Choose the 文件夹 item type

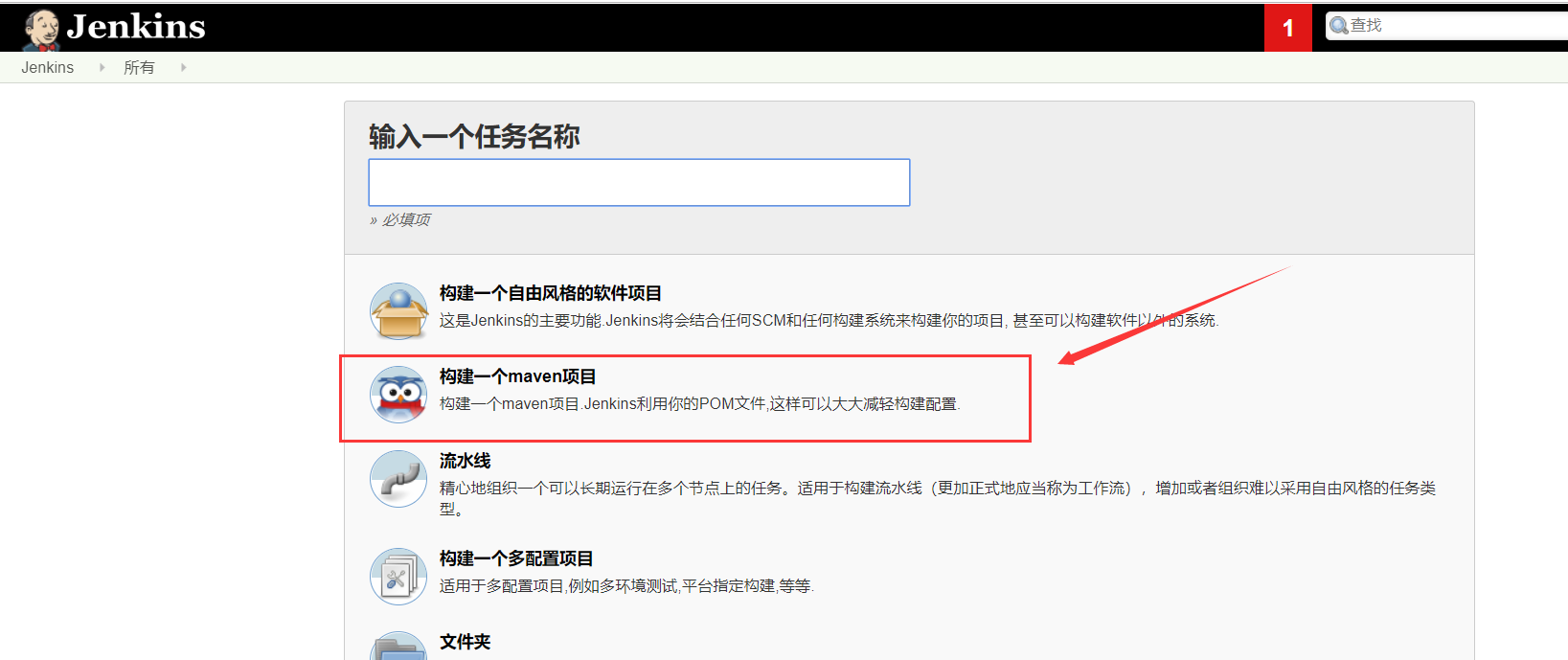[x=466, y=642]
